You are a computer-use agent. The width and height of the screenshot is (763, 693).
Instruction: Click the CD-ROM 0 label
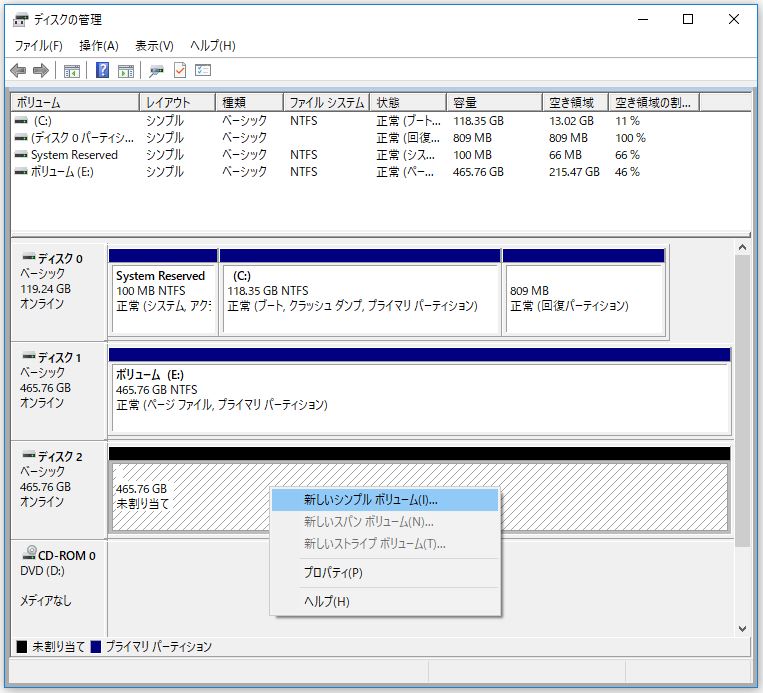click(67, 556)
